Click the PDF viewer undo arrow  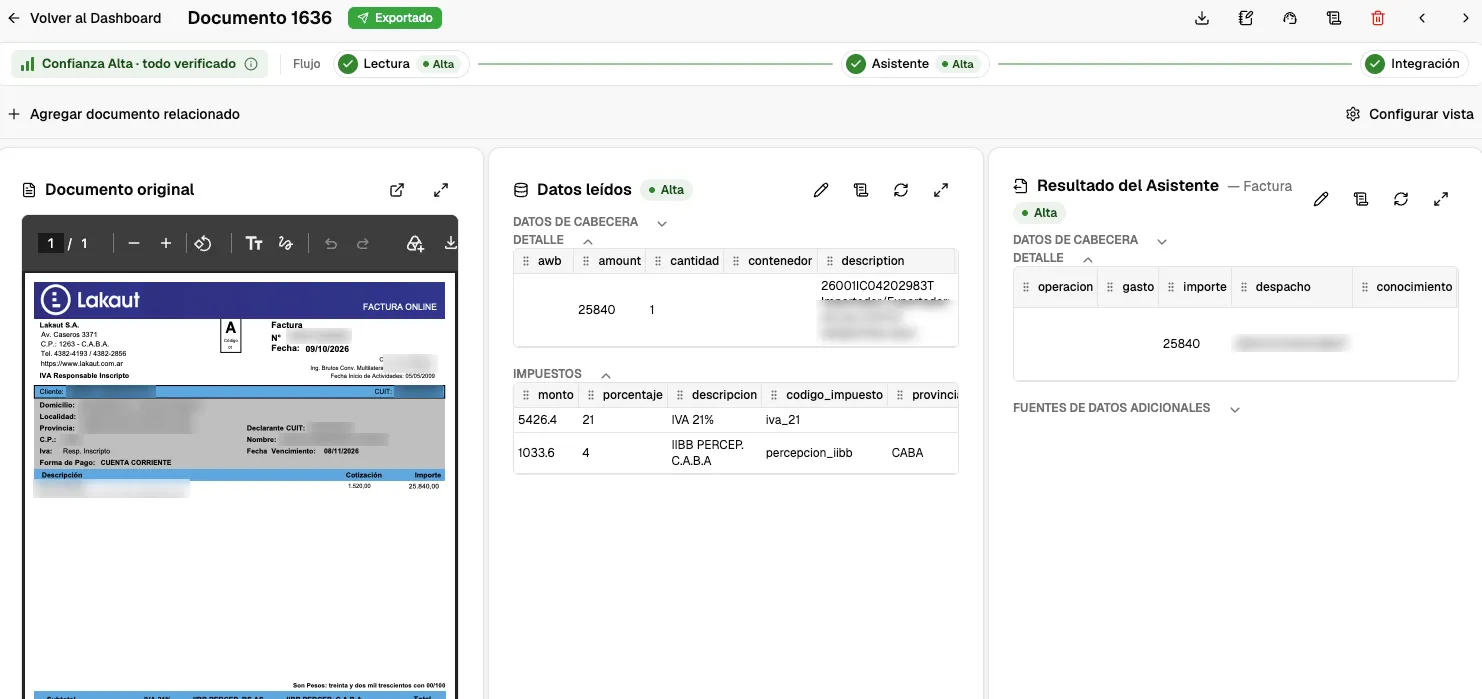click(x=331, y=243)
